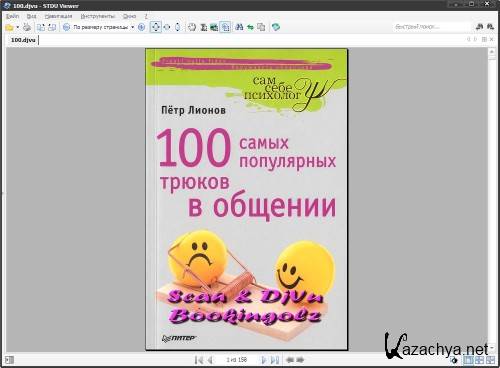This screenshot has width=500, height=368.
Task: Open the Окно menu
Action: (x=129, y=16)
